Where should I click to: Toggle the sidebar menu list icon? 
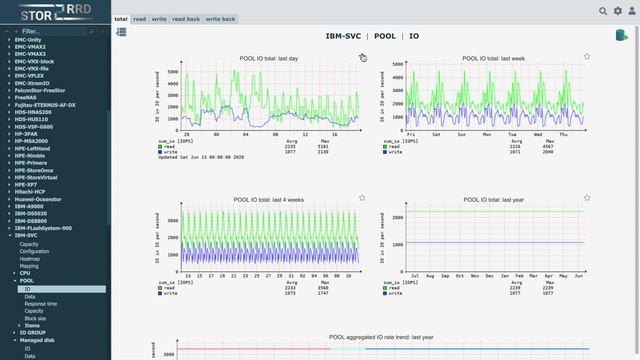click(121, 32)
